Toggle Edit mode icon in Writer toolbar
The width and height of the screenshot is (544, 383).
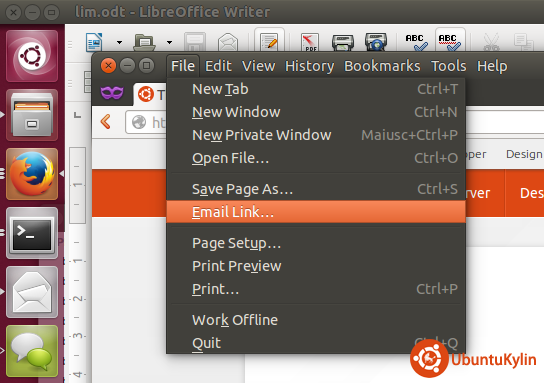[x=269, y=41]
